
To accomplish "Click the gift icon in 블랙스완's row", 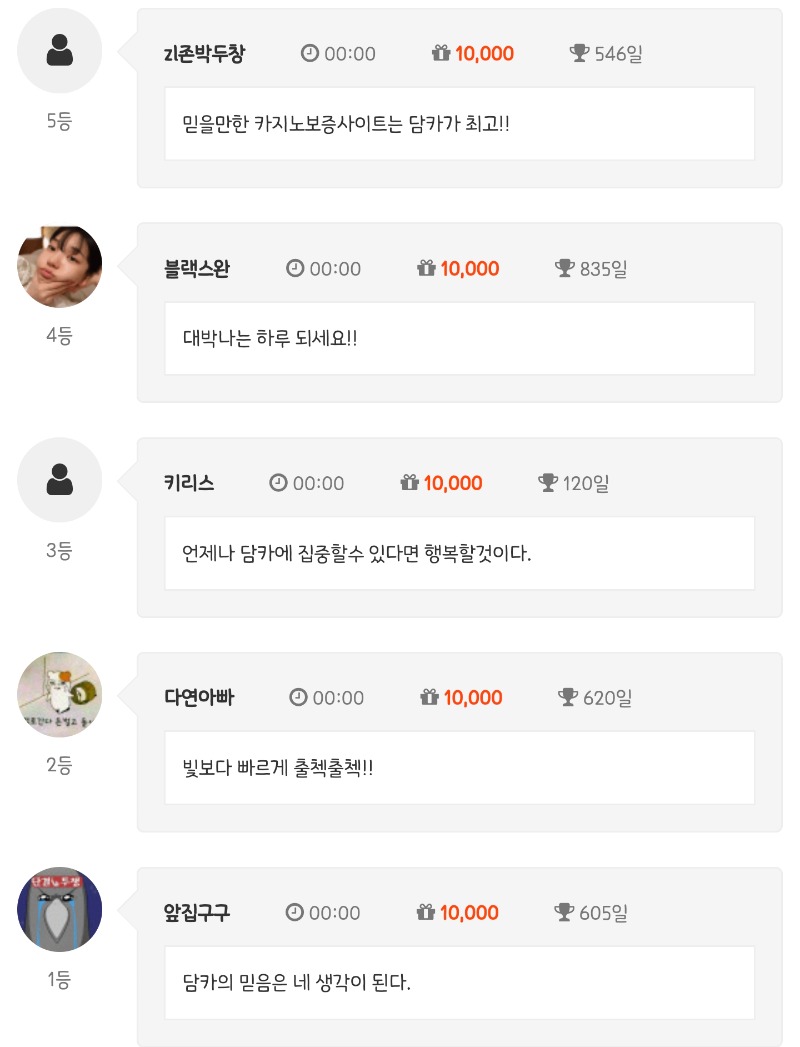I will point(427,268).
